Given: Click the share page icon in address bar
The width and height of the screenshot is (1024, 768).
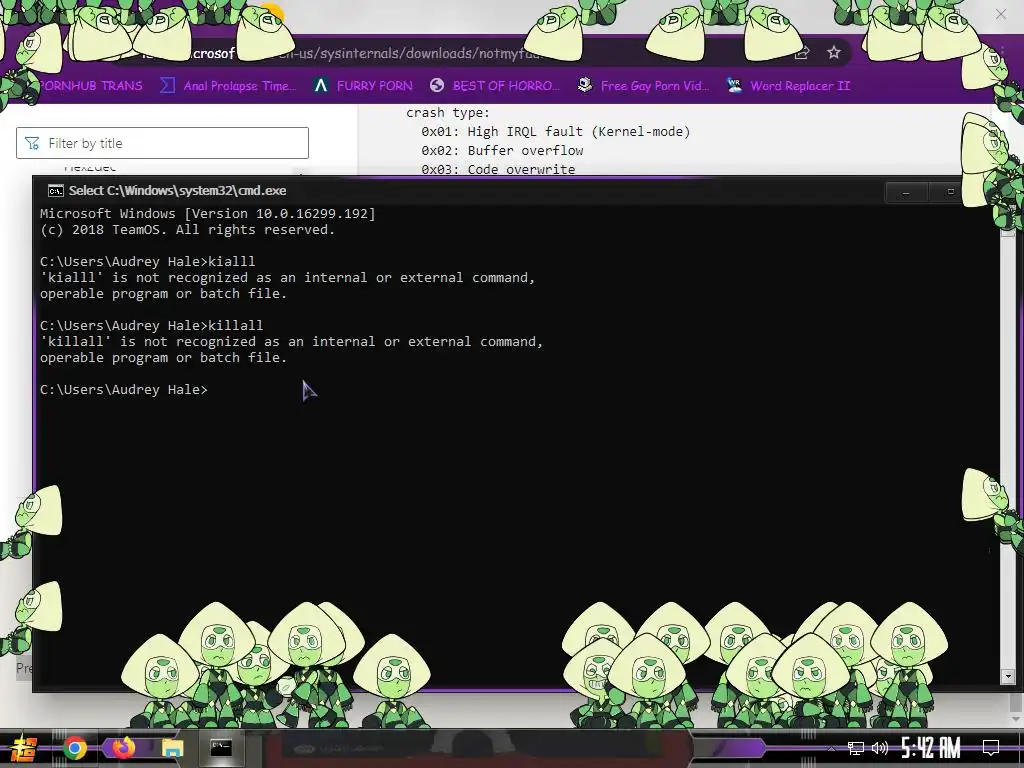Looking at the screenshot, I should pos(802,53).
